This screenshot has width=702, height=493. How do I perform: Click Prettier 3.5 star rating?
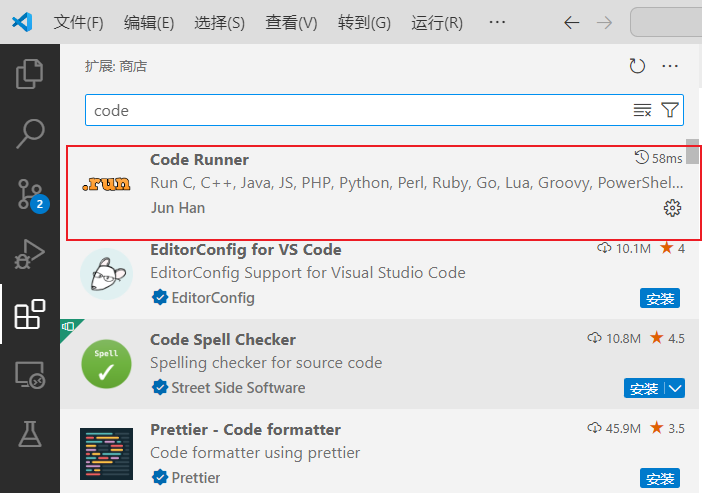[x=667, y=428]
